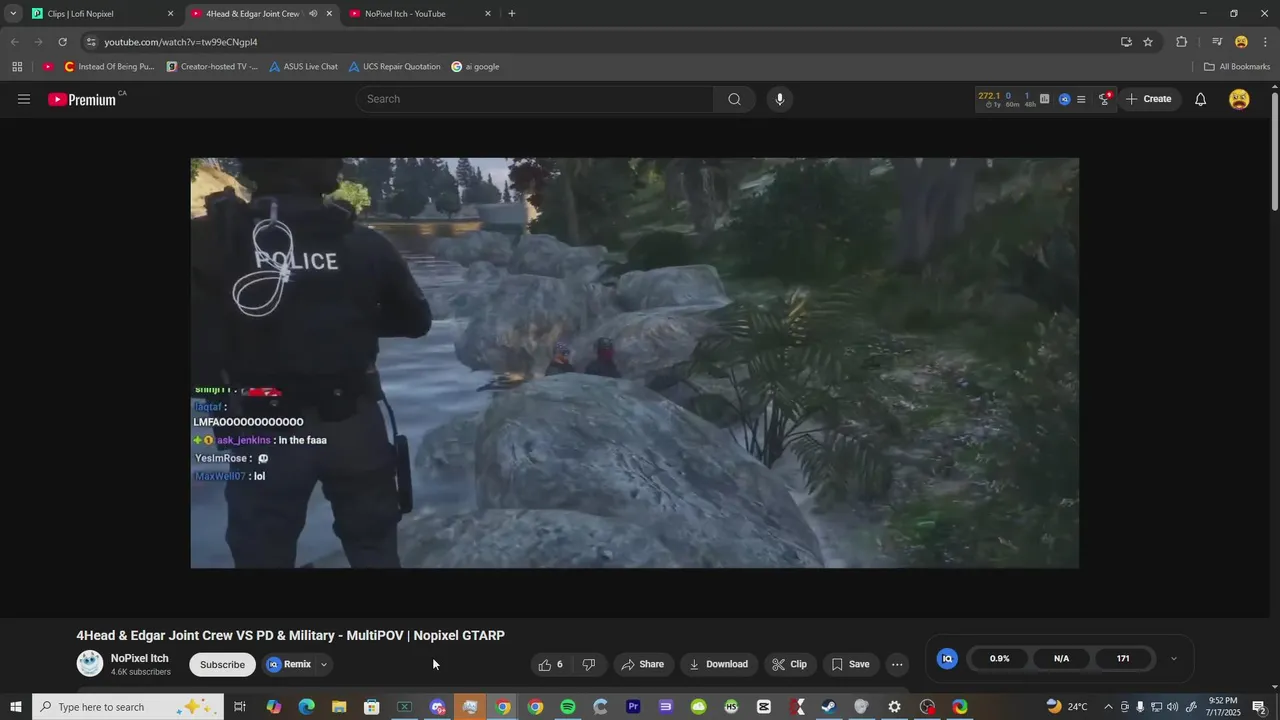Open vidIQ stats bar chart icon
1280x720 pixels.
pos(1045,99)
